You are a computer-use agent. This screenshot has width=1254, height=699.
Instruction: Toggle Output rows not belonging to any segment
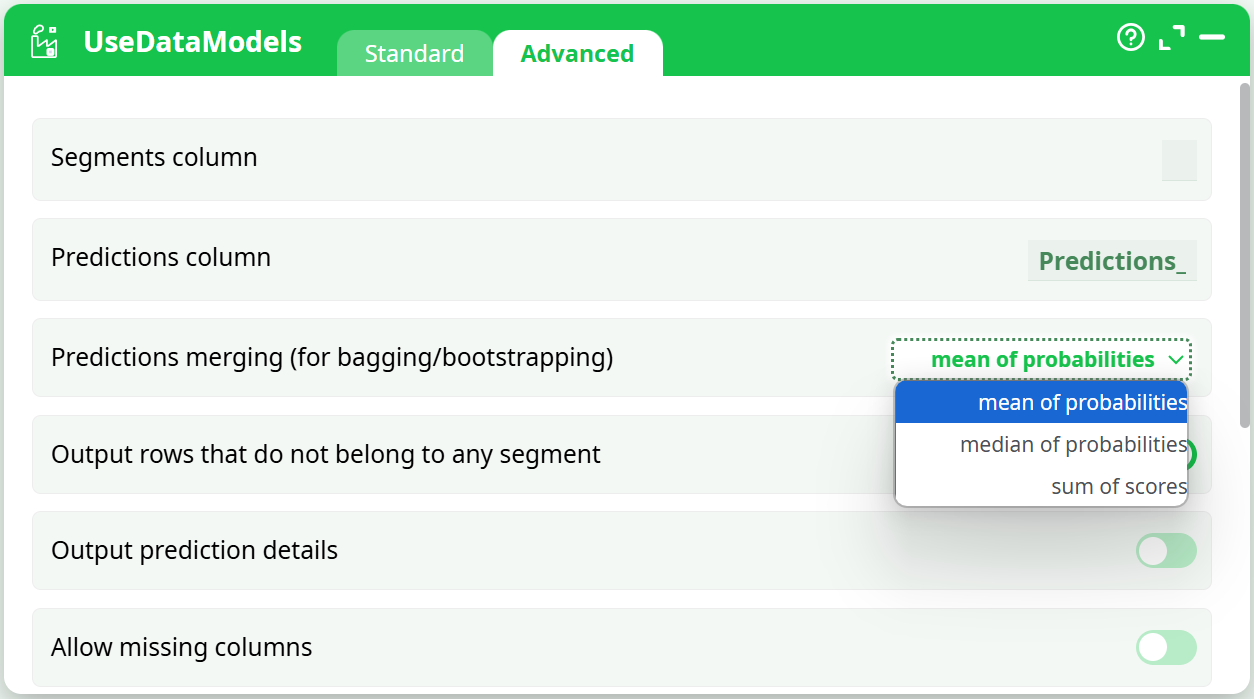tap(1191, 455)
